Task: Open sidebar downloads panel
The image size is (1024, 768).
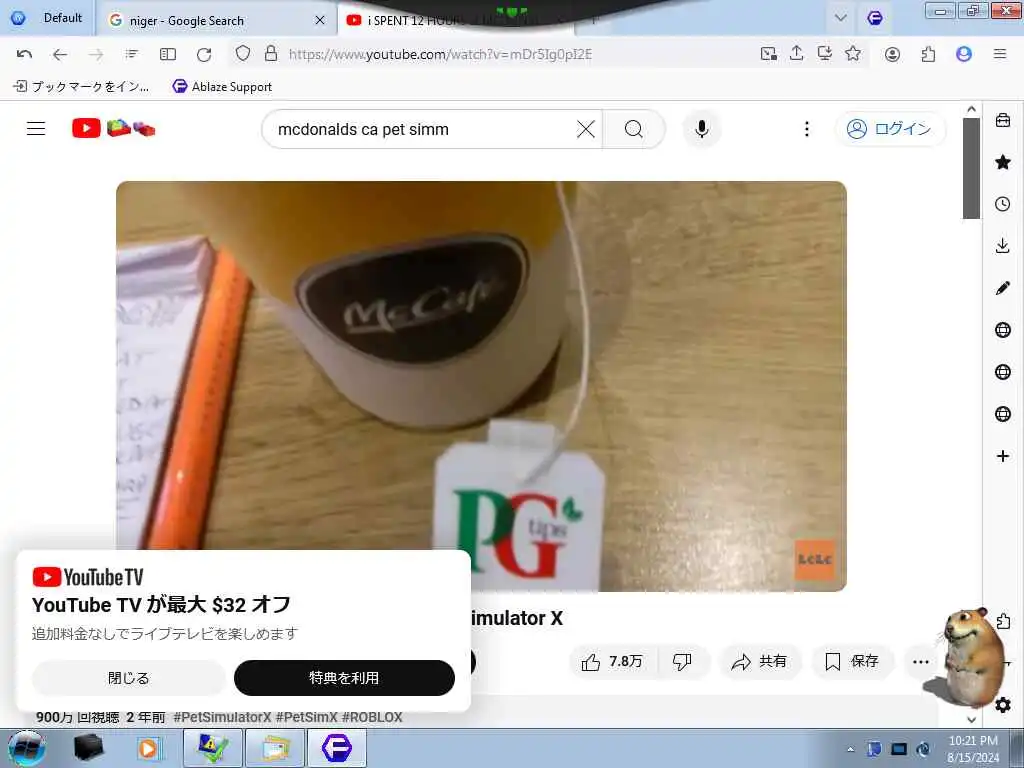Action: (1003, 246)
